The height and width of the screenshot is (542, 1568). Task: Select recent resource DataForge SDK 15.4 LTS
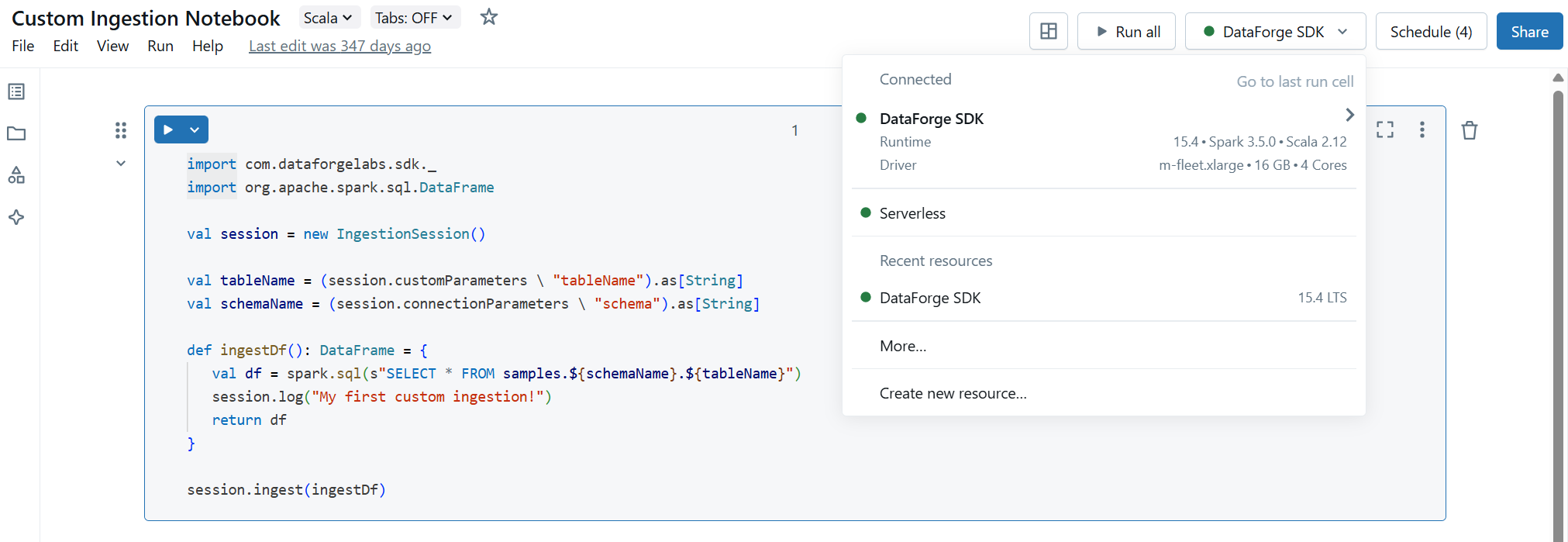coord(1104,298)
